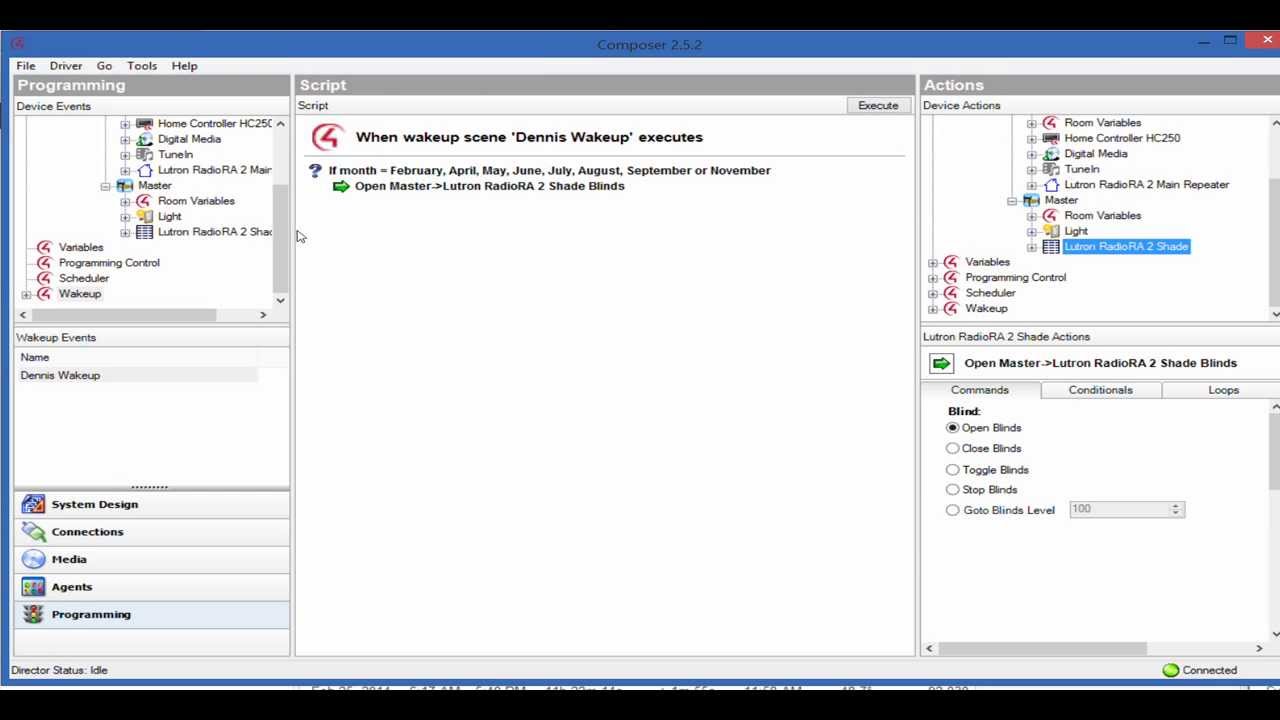1280x720 pixels.
Task: Open the File menu
Action: (25, 66)
